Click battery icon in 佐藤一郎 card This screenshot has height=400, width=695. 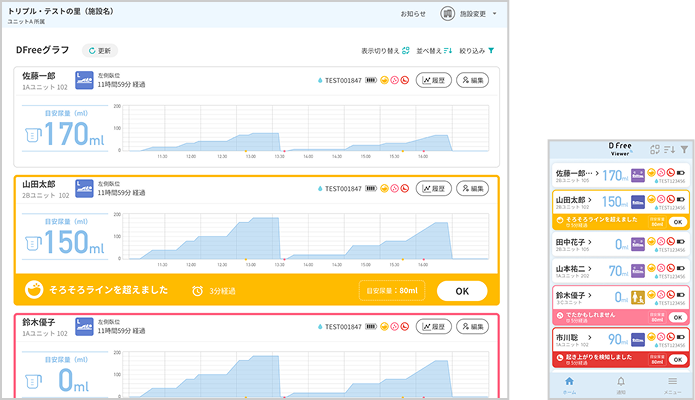click(371, 80)
